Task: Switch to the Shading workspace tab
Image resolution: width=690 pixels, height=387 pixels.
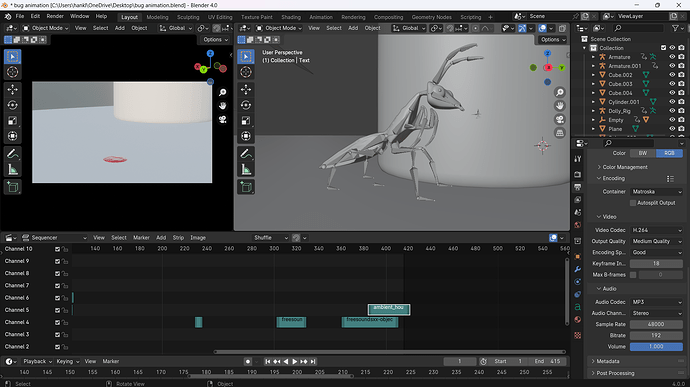Action: [291, 17]
